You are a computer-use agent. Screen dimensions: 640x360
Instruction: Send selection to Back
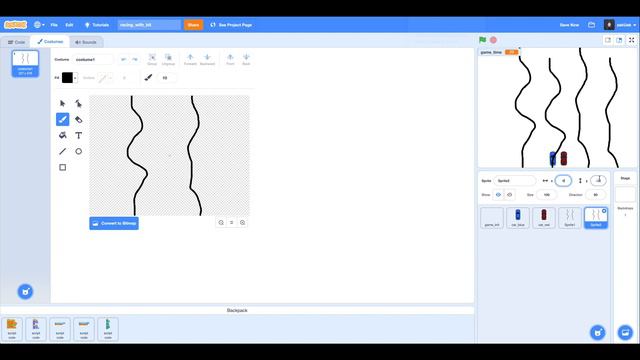(246, 60)
